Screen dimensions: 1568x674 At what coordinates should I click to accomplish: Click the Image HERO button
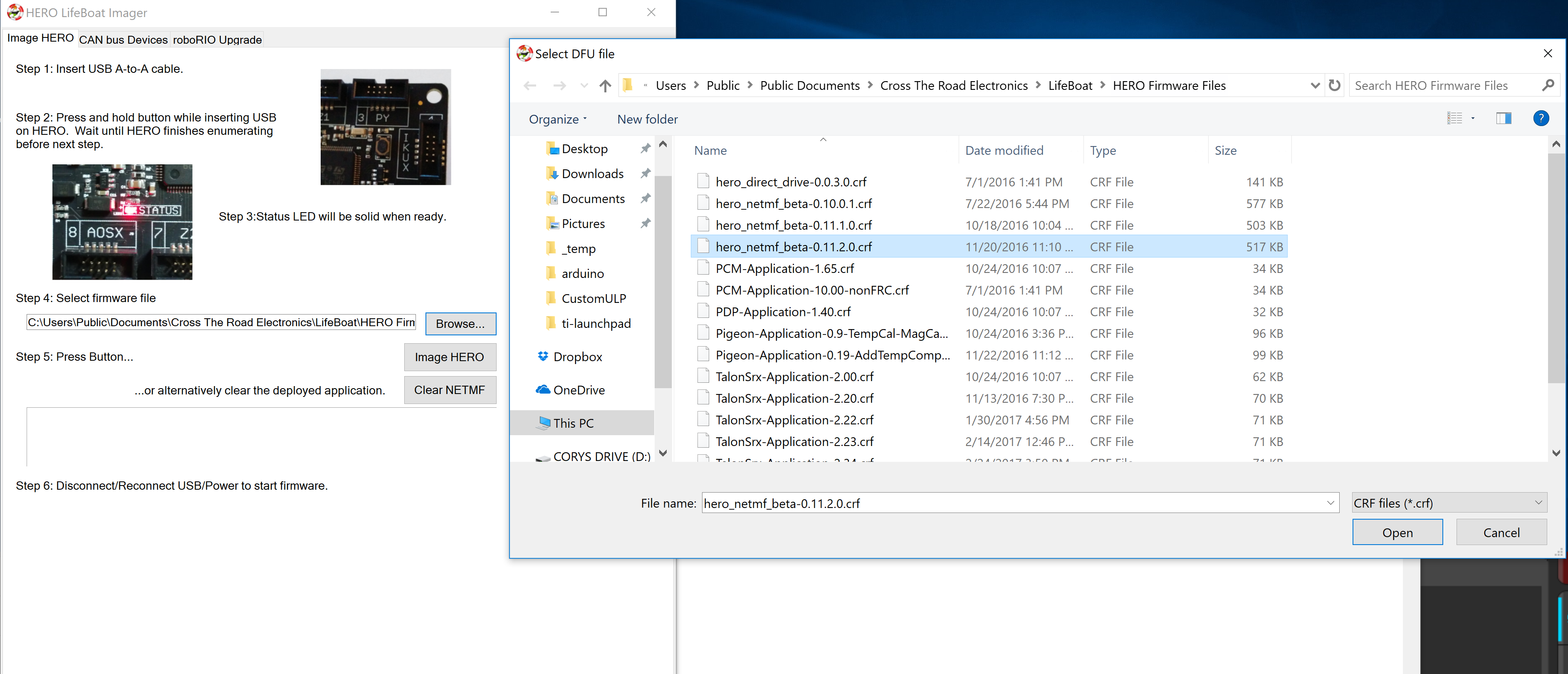click(x=450, y=357)
